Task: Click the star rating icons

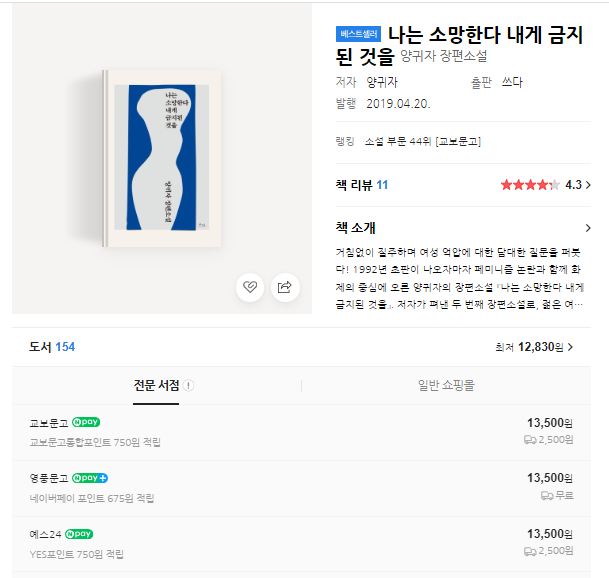Action: [x=529, y=185]
